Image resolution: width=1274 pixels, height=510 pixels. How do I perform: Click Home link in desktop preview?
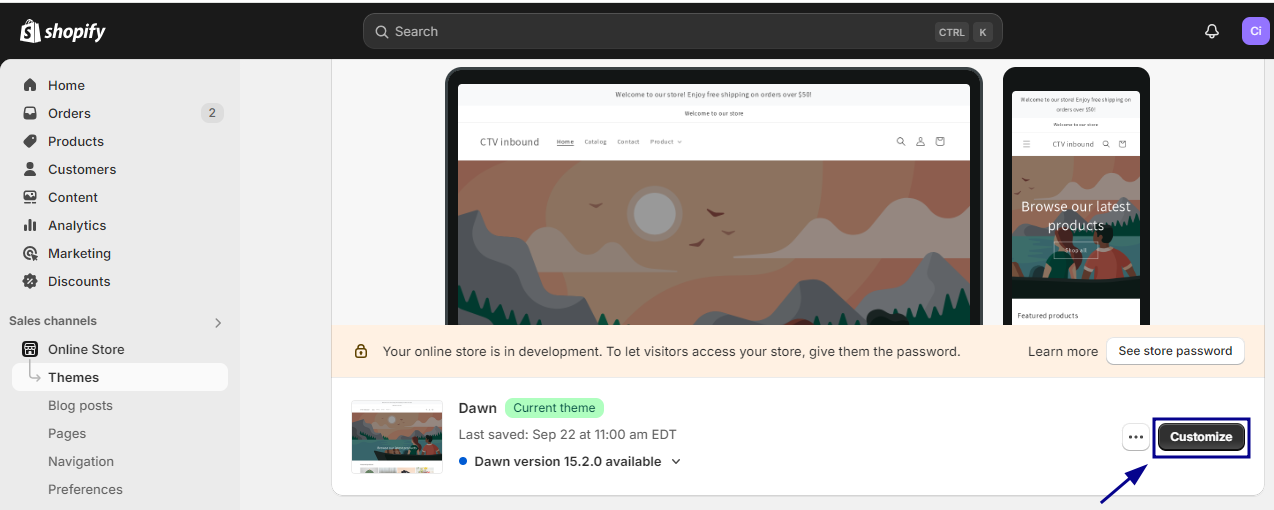pyautogui.click(x=565, y=142)
